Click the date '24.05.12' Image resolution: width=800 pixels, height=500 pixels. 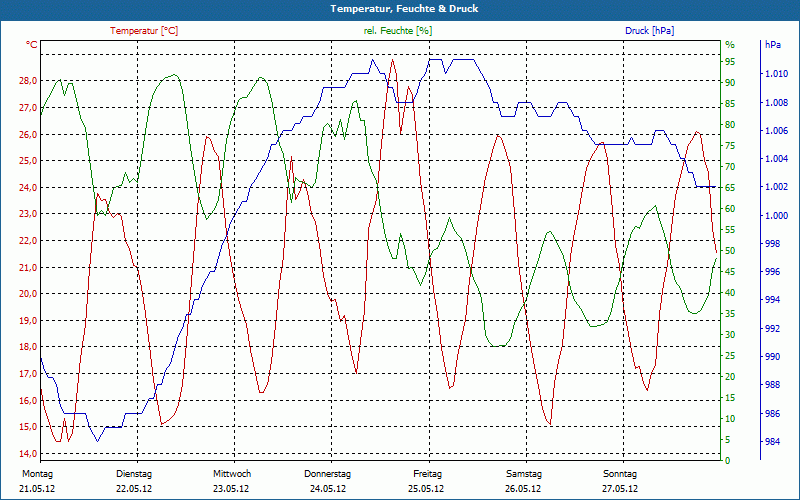point(328,489)
